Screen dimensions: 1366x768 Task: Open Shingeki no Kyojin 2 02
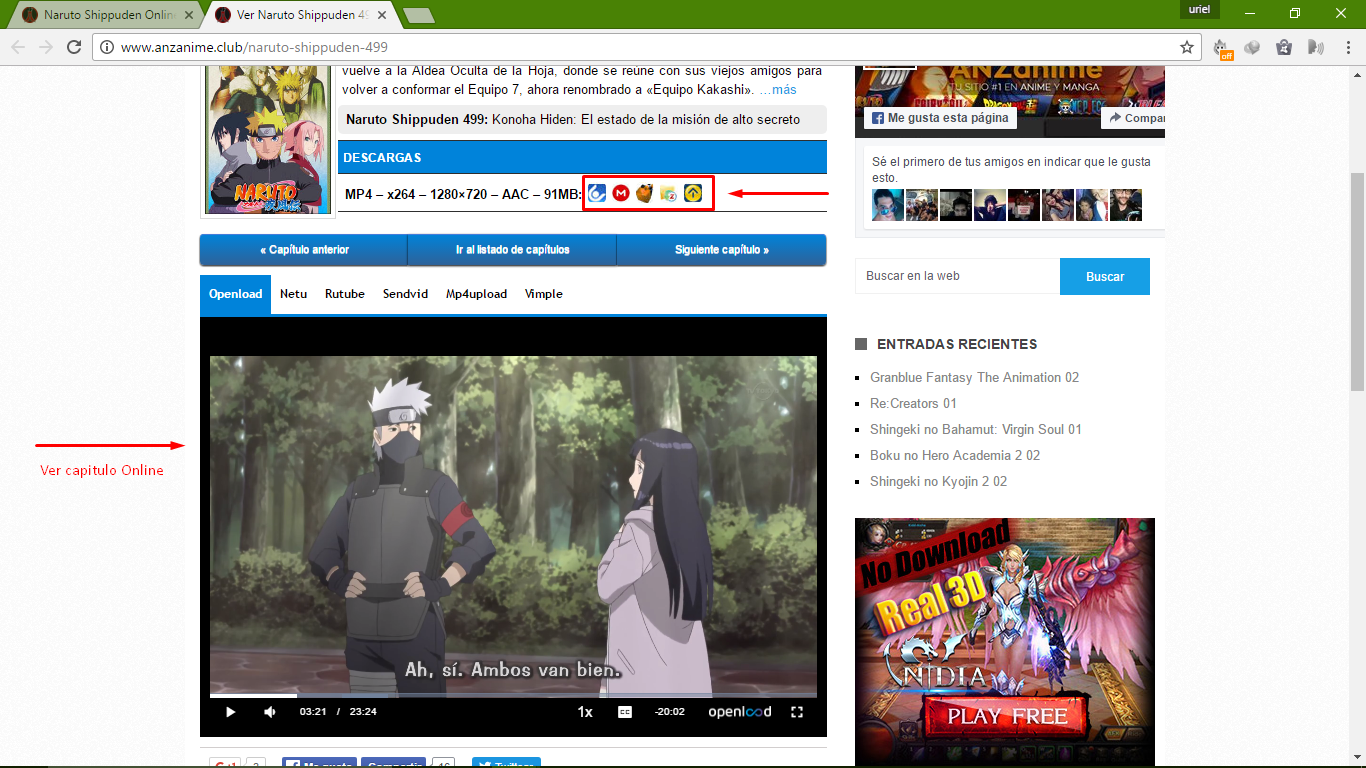pos(938,481)
